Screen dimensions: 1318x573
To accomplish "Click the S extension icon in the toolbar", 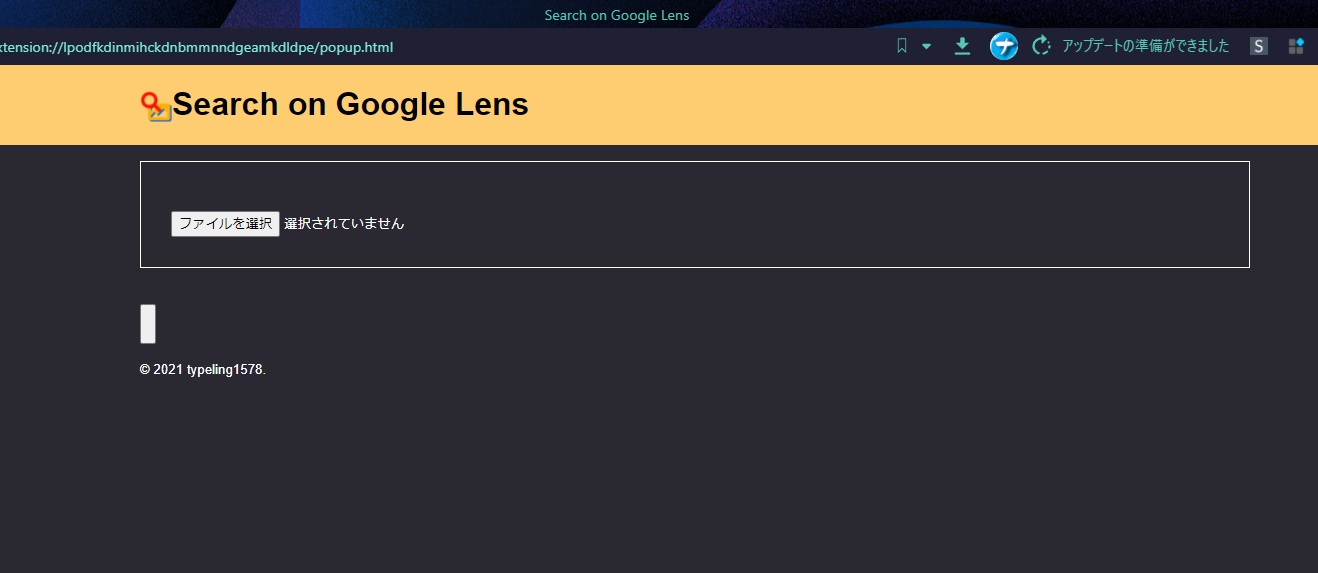I will coord(1259,46).
